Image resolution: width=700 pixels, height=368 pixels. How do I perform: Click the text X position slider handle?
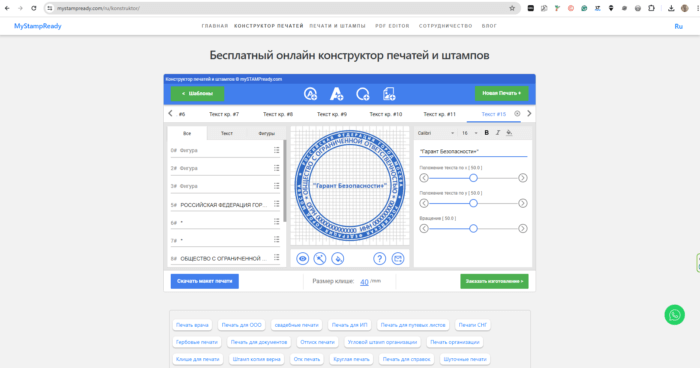(473, 178)
